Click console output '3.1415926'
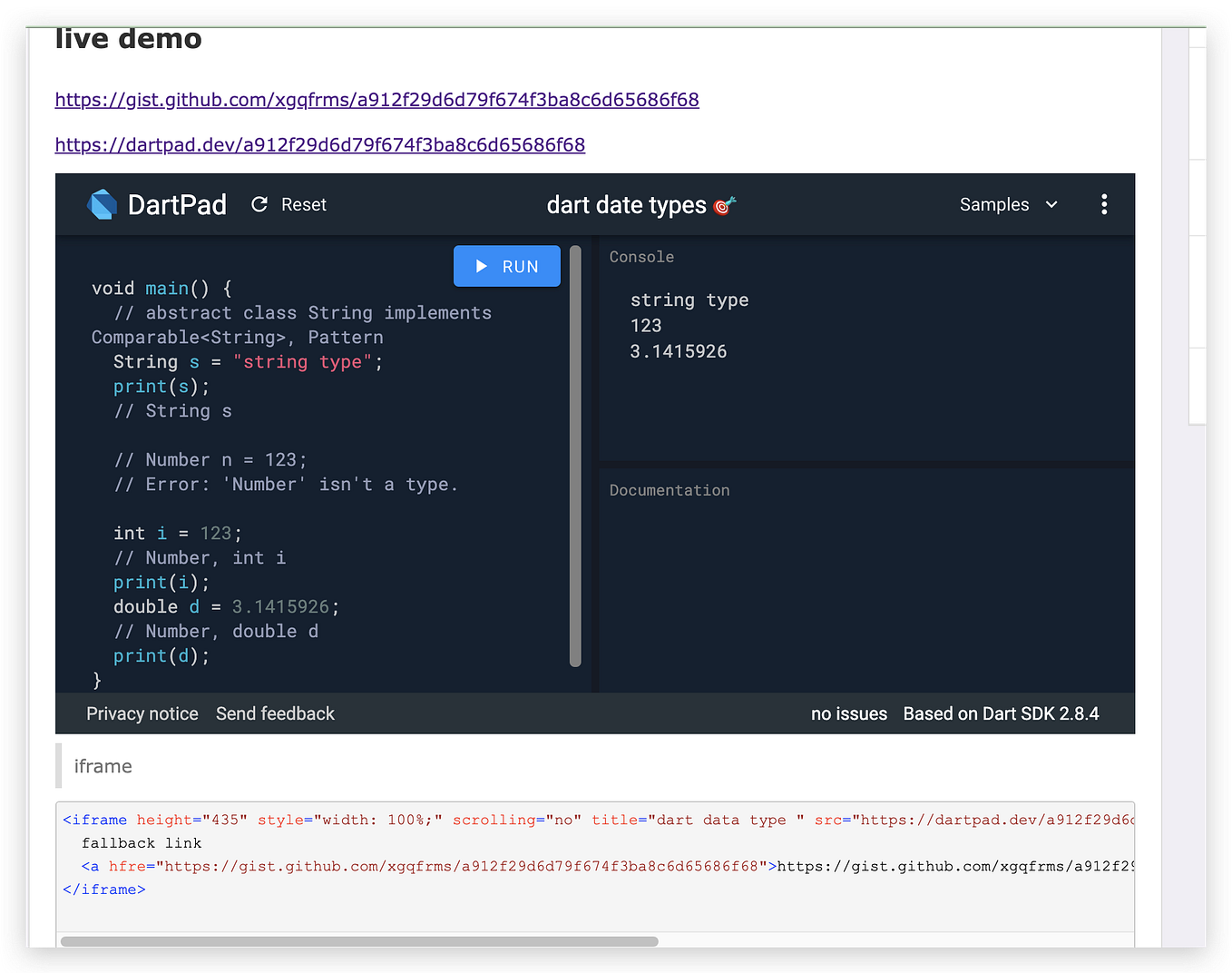Screen dimensions: 1232x973 coord(679,351)
